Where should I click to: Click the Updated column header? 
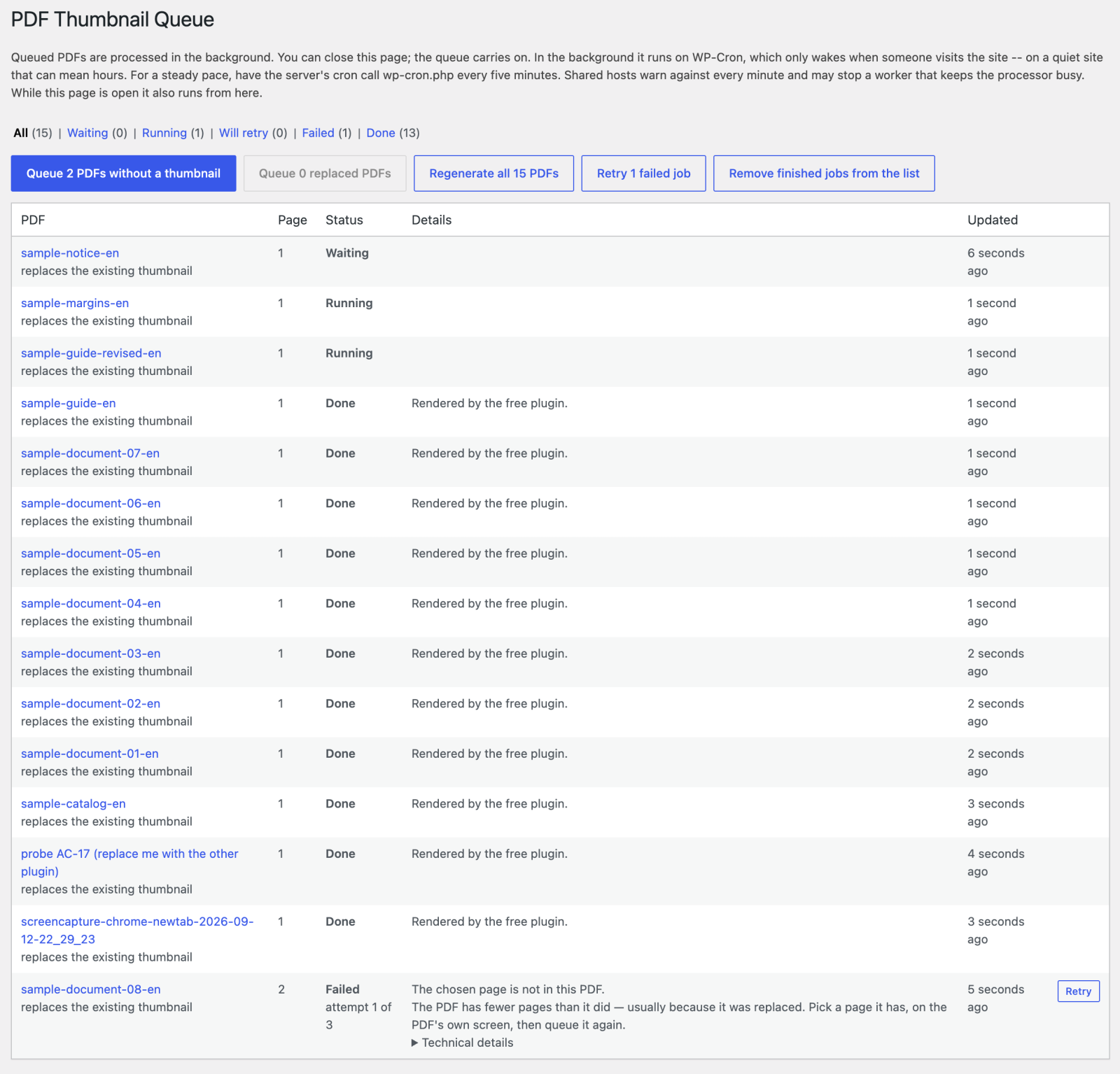pyautogui.click(x=993, y=220)
